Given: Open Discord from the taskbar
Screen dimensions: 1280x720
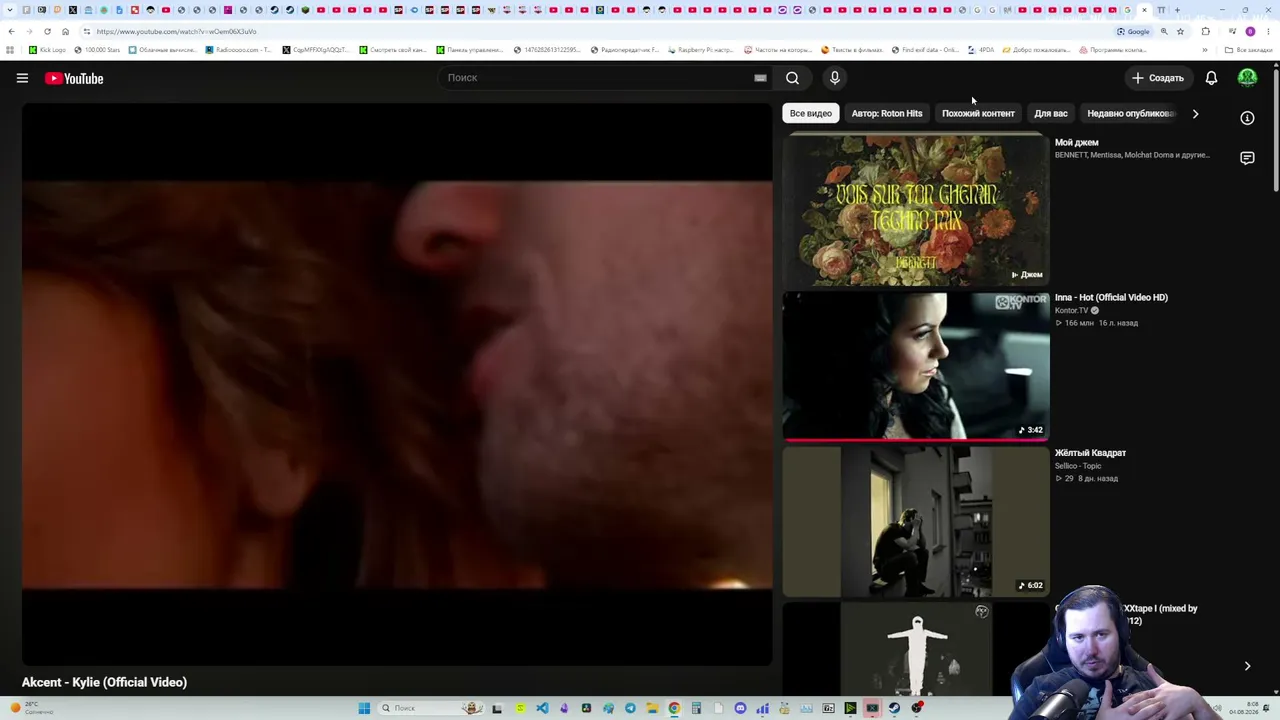Looking at the screenshot, I should [x=740, y=708].
